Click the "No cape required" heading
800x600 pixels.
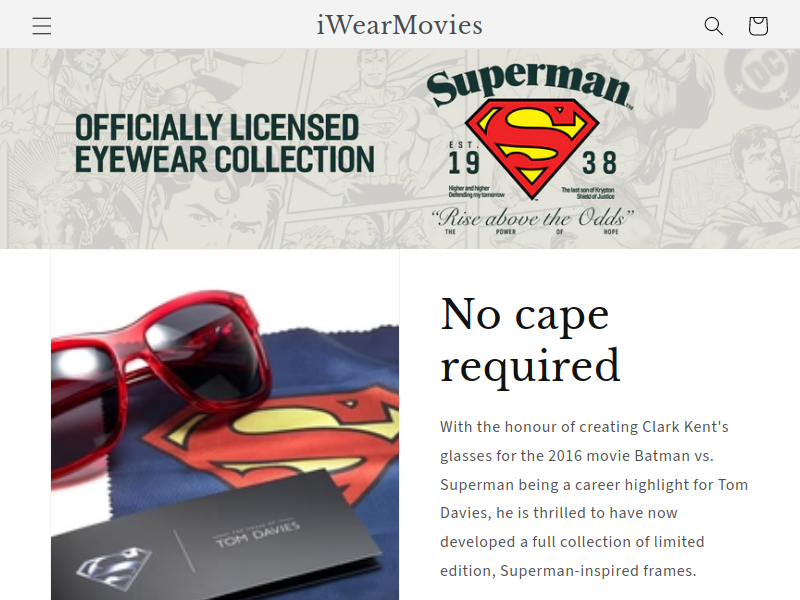[530, 339]
